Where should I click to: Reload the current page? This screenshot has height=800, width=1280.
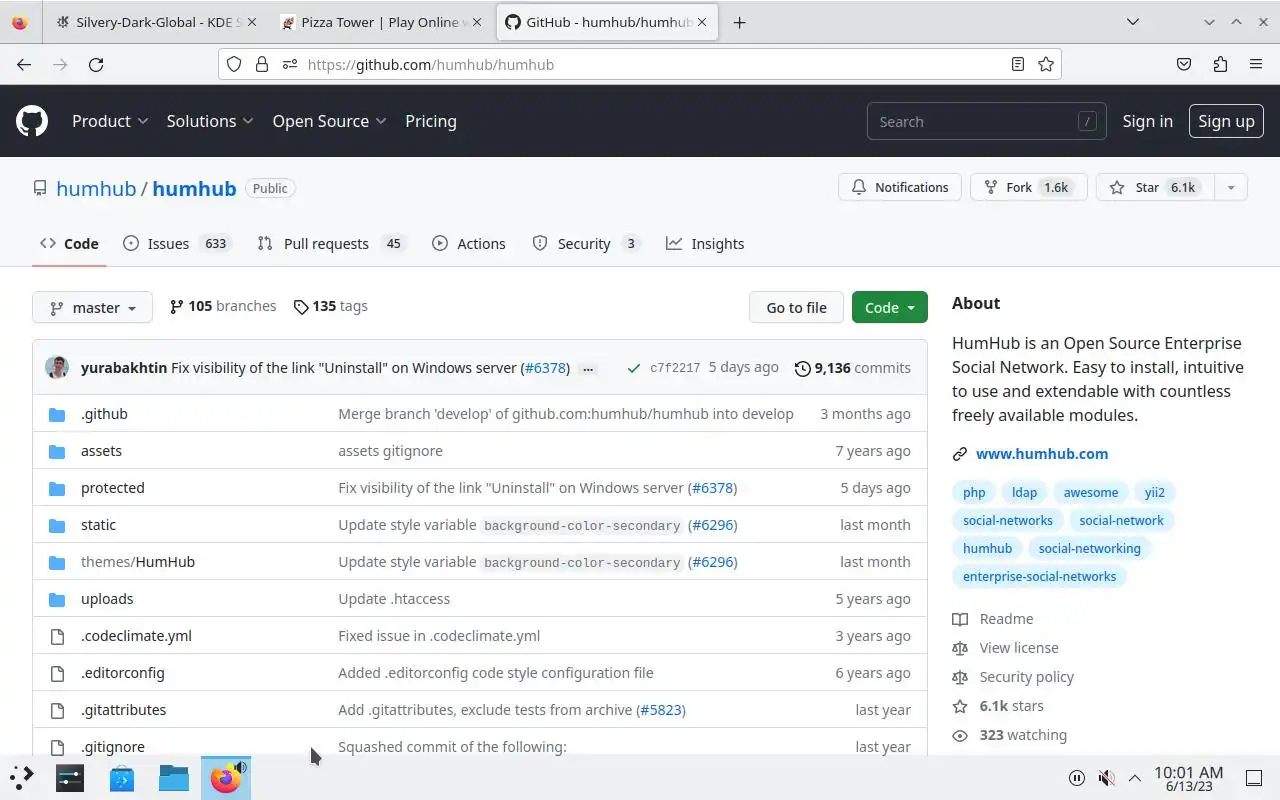96,64
